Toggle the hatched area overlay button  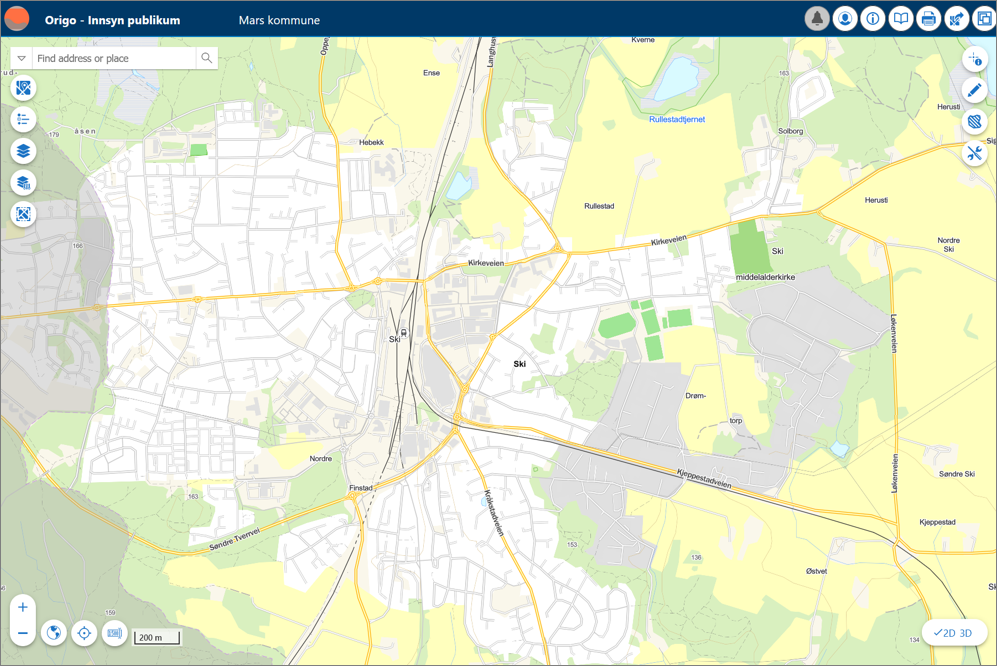pos(975,122)
